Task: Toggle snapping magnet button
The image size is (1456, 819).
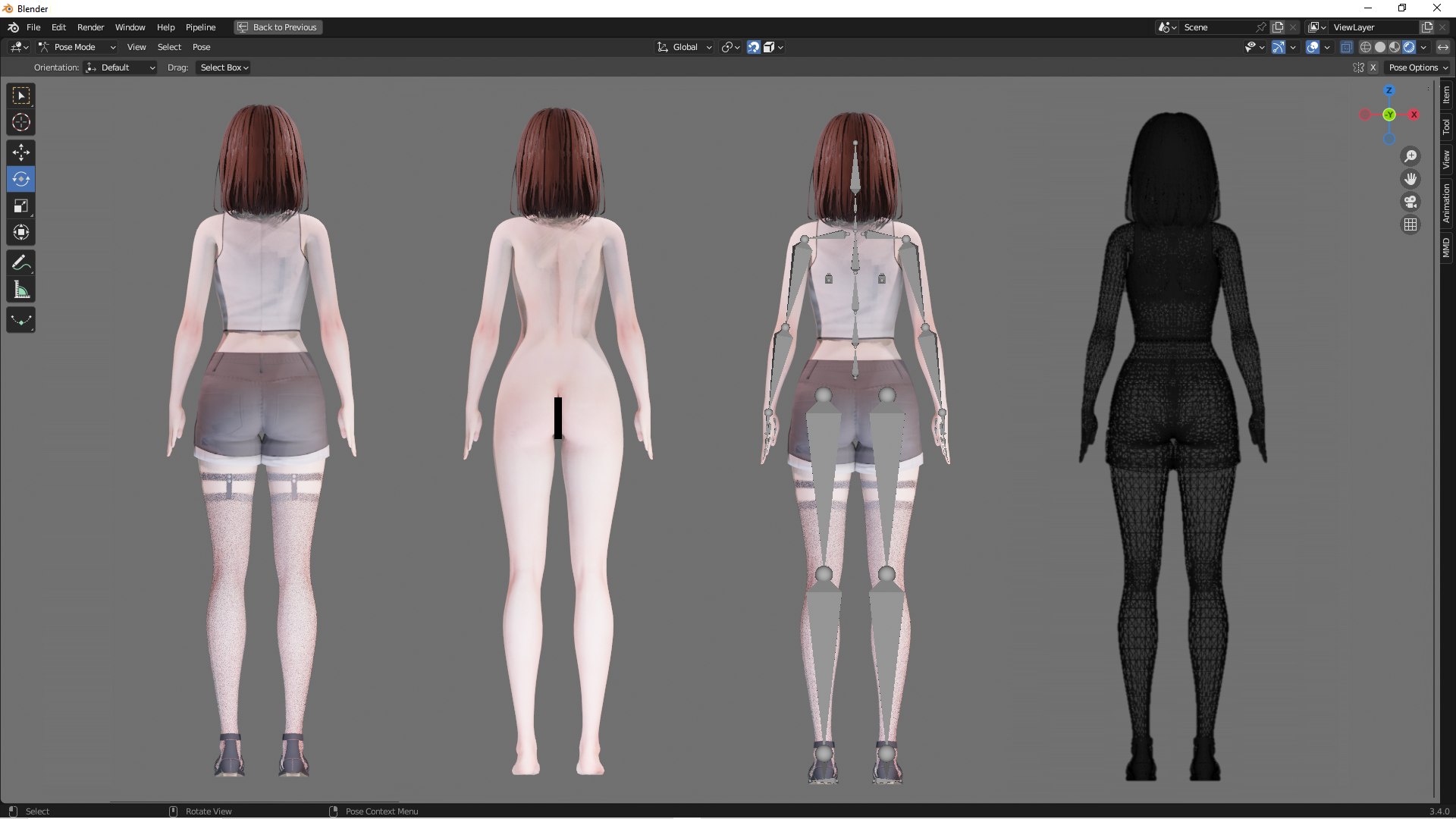Action: pos(754,47)
